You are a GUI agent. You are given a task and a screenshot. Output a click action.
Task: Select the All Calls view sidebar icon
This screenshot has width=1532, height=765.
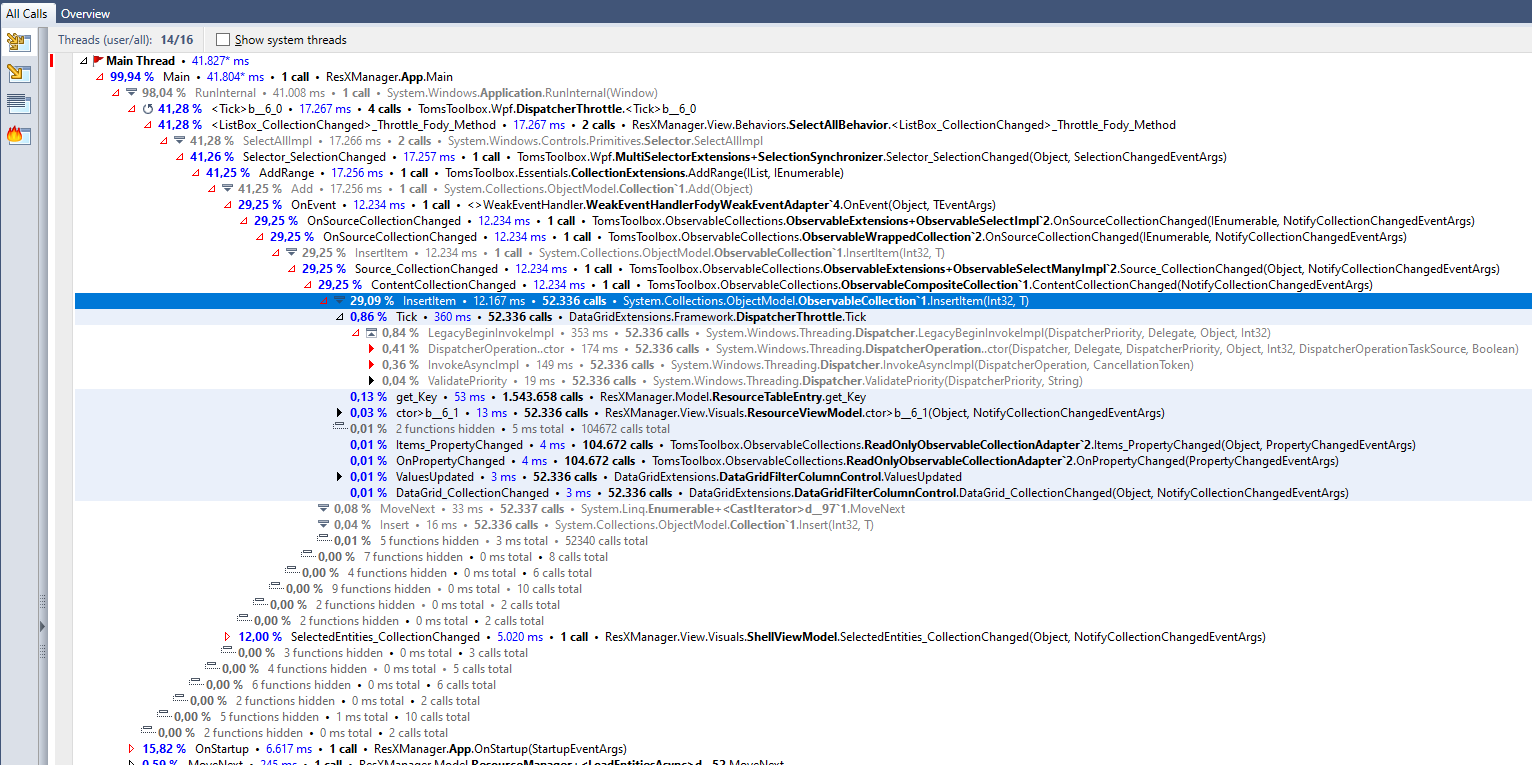click(x=18, y=42)
